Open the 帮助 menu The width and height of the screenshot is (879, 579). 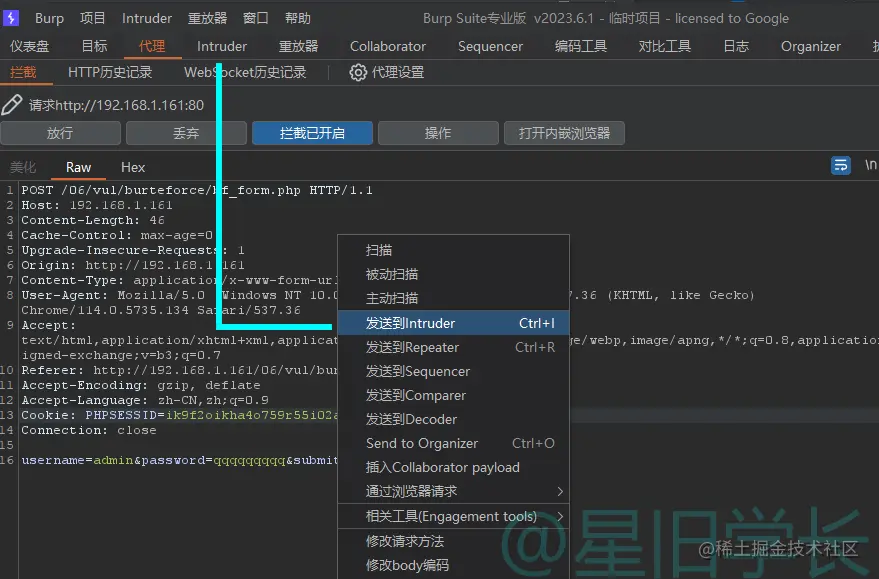coord(298,18)
